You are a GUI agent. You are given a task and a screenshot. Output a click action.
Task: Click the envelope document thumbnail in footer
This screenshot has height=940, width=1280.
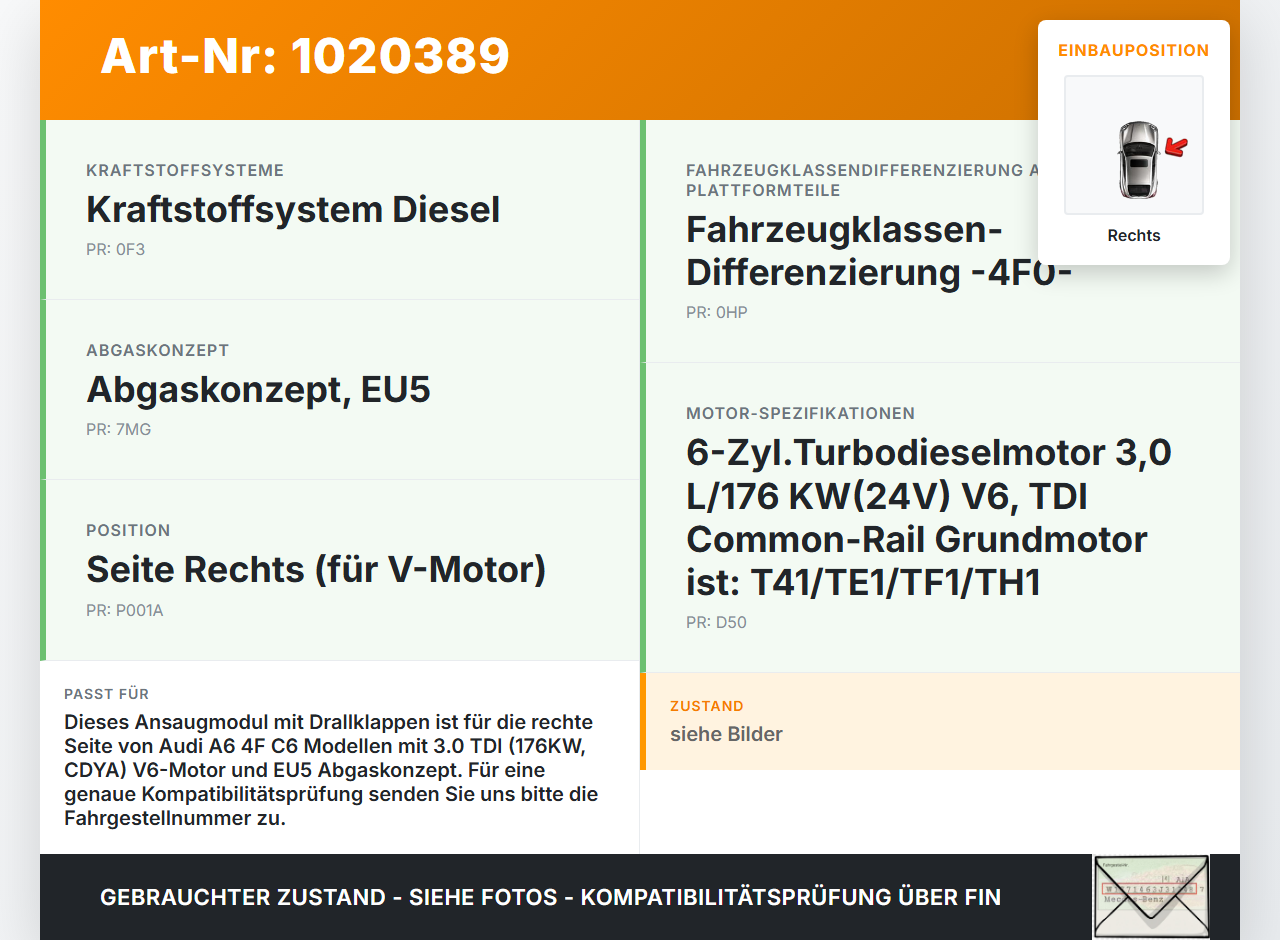(x=1151, y=897)
